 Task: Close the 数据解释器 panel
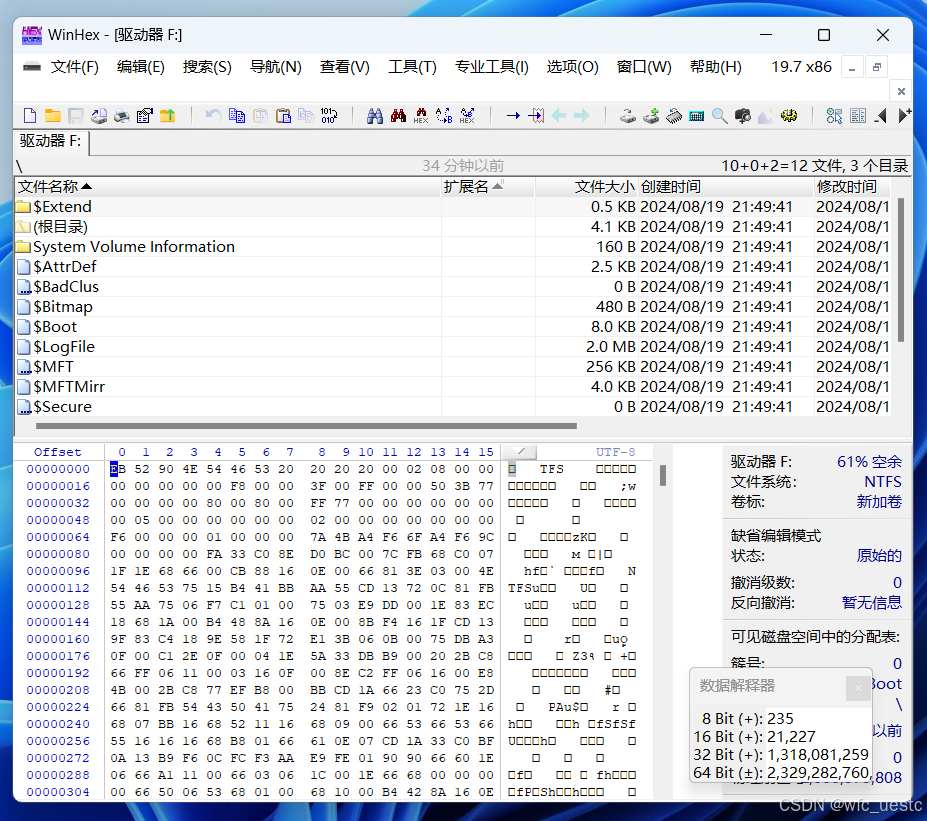click(858, 688)
